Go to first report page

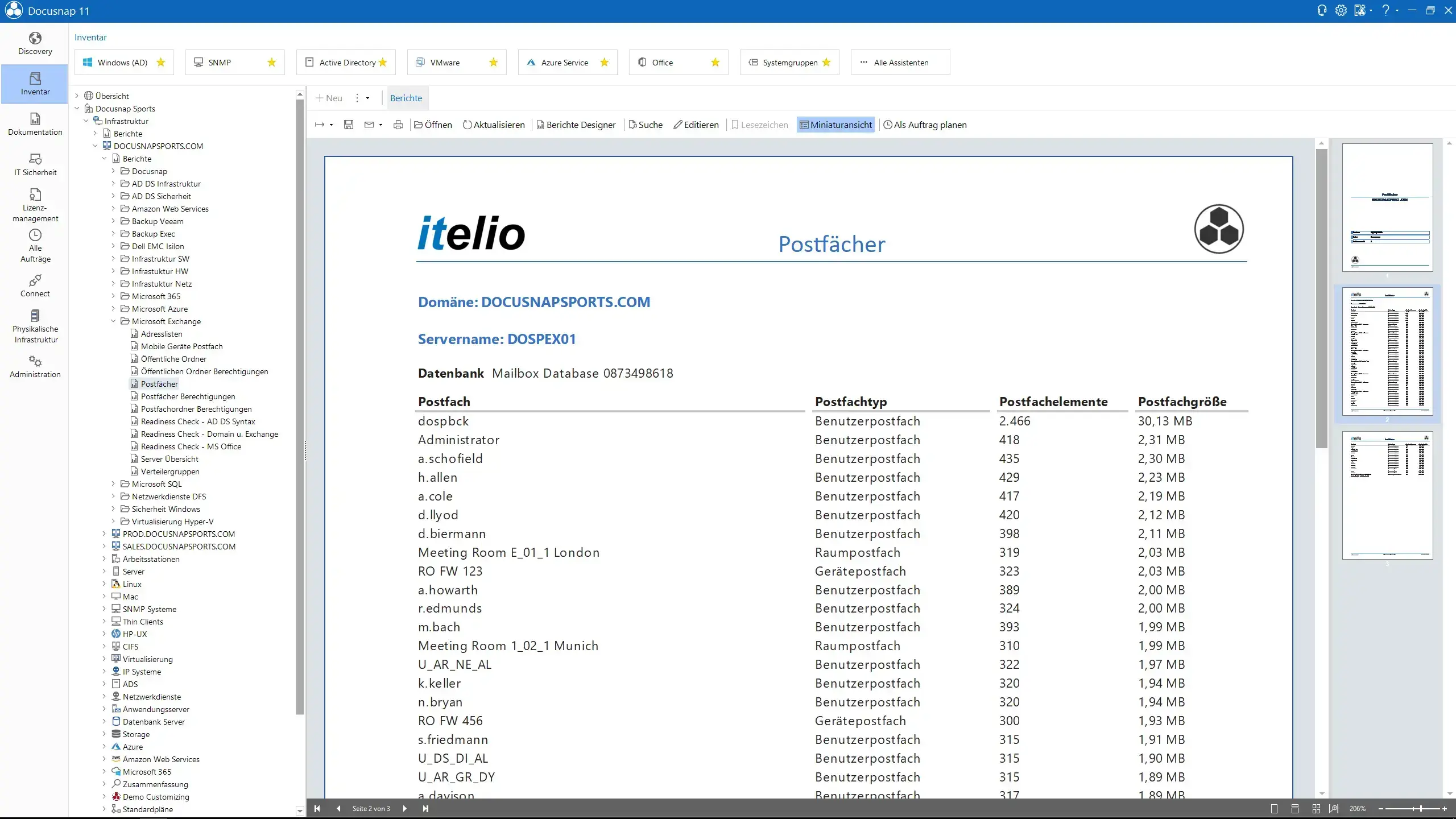[317, 808]
